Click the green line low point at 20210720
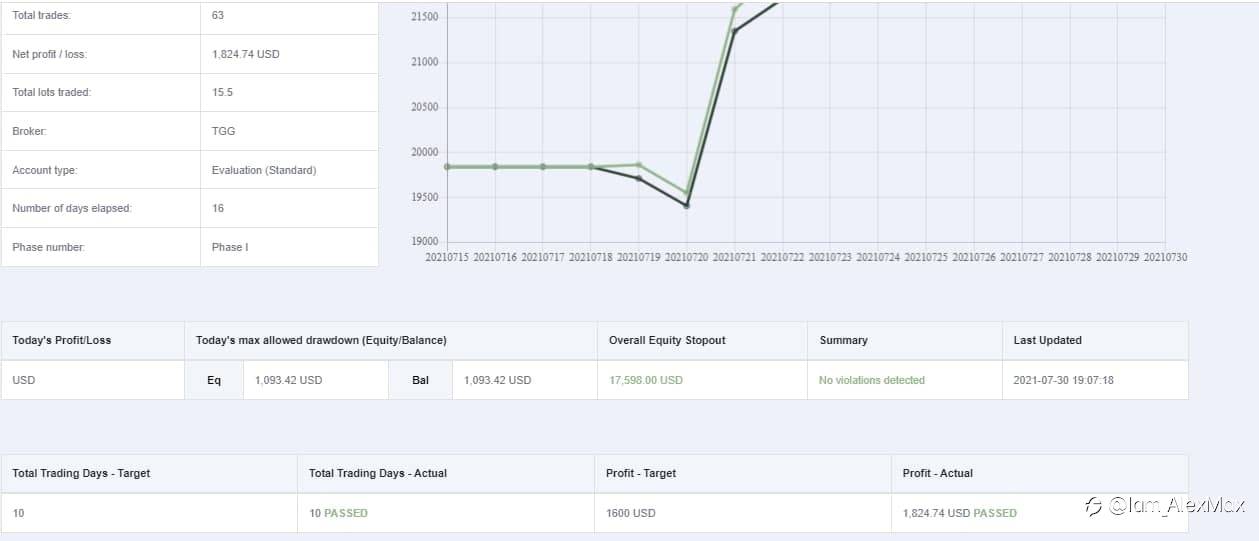The width and height of the screenshot is (1259, 541). (x=686, y=193)
